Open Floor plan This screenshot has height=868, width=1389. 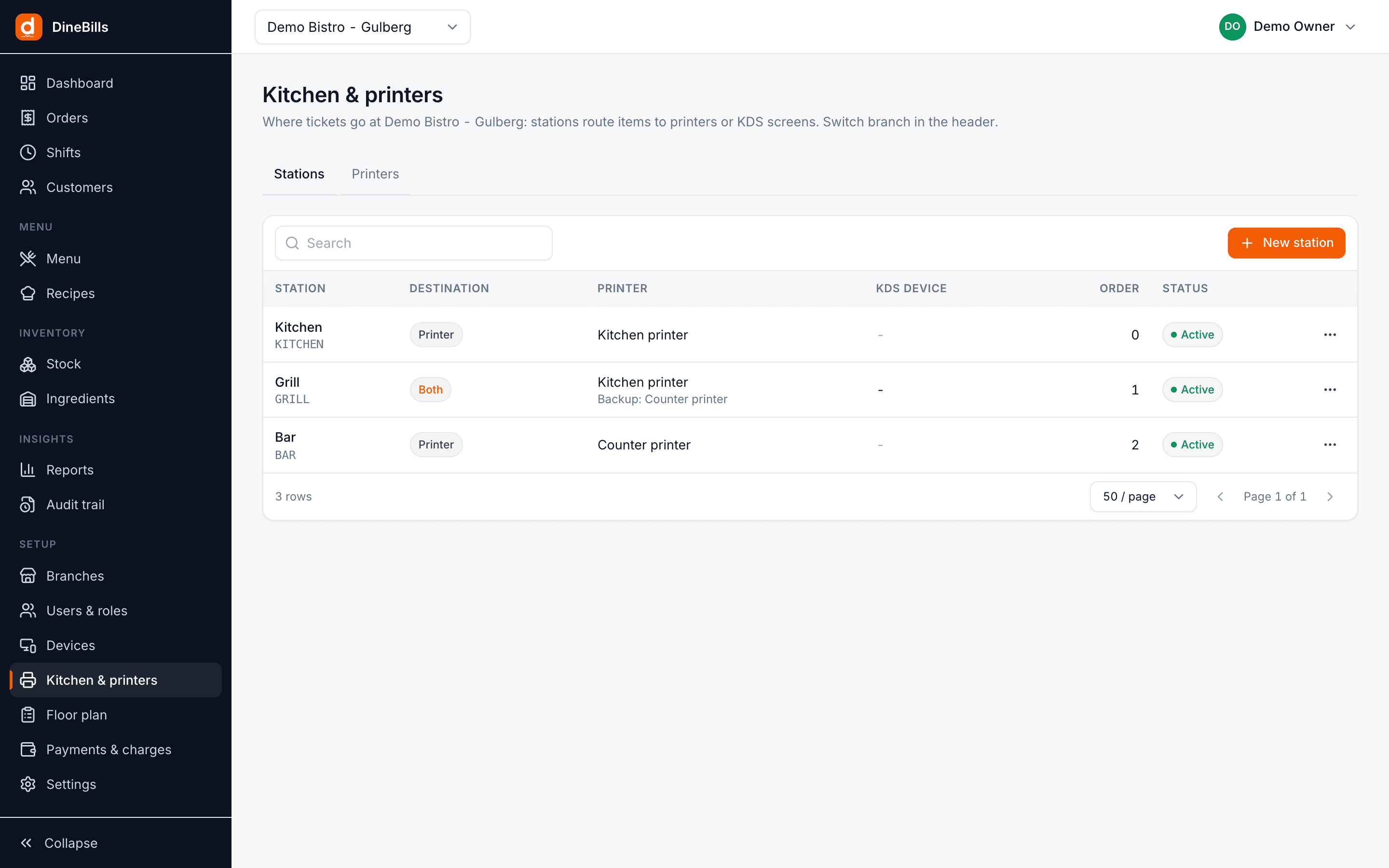[x=115, y=715]
